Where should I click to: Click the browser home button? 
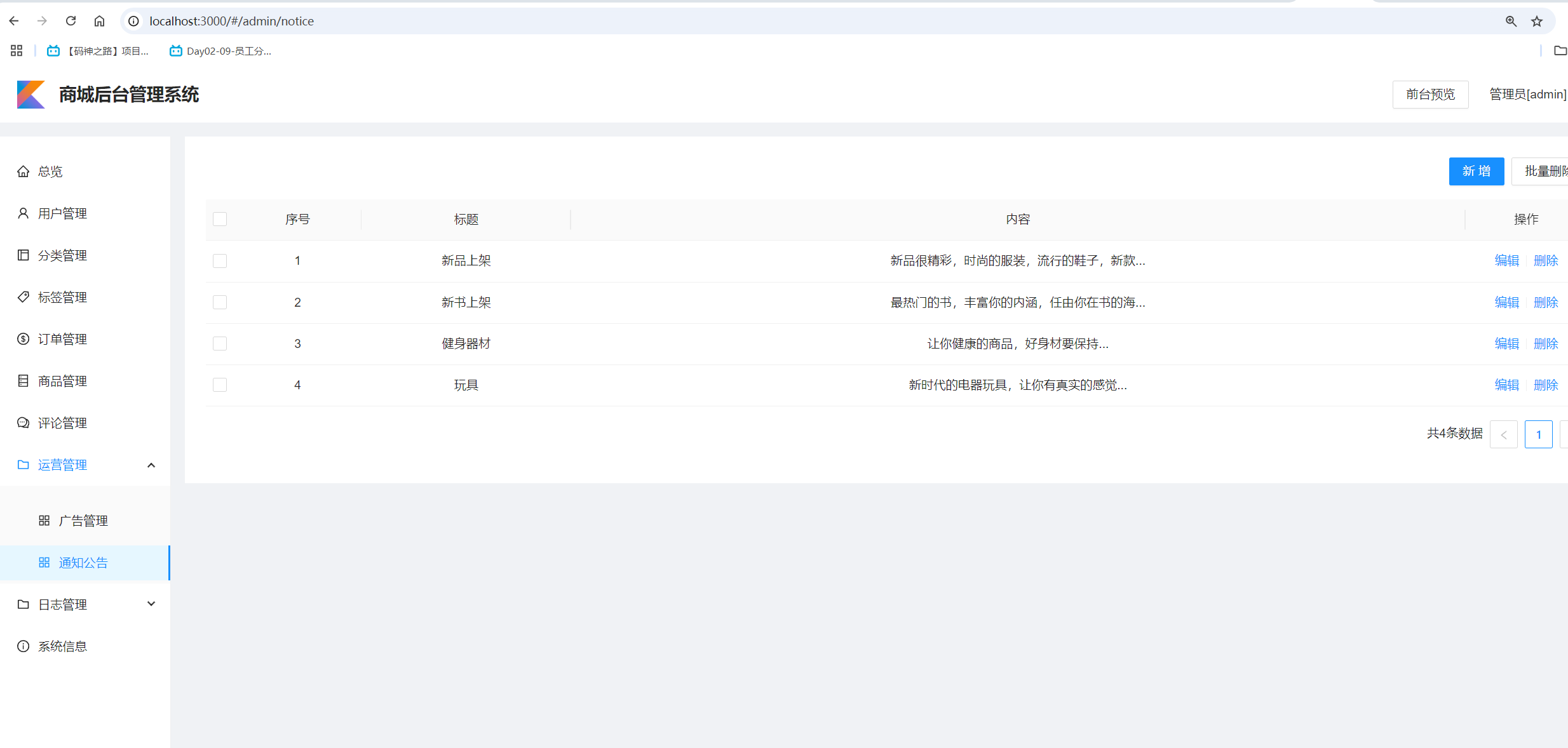pyautogui.click(x=99, y=20)
